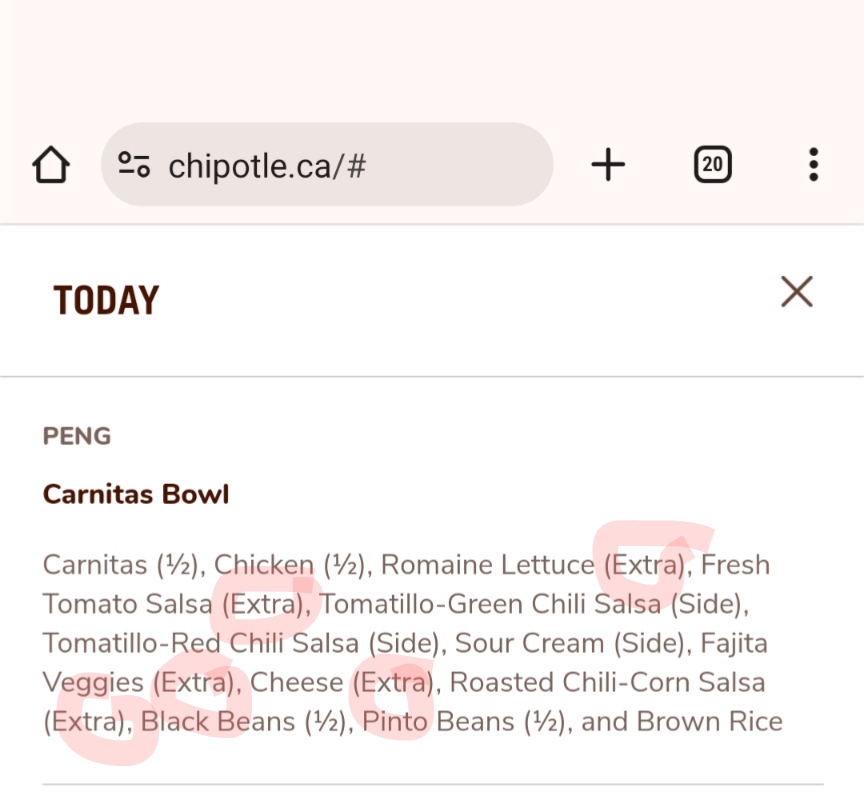Image resolution: width=864 pixels, height=792 pixels.
Task: Open the three-dot browser menu
Action: click(813, 164)
